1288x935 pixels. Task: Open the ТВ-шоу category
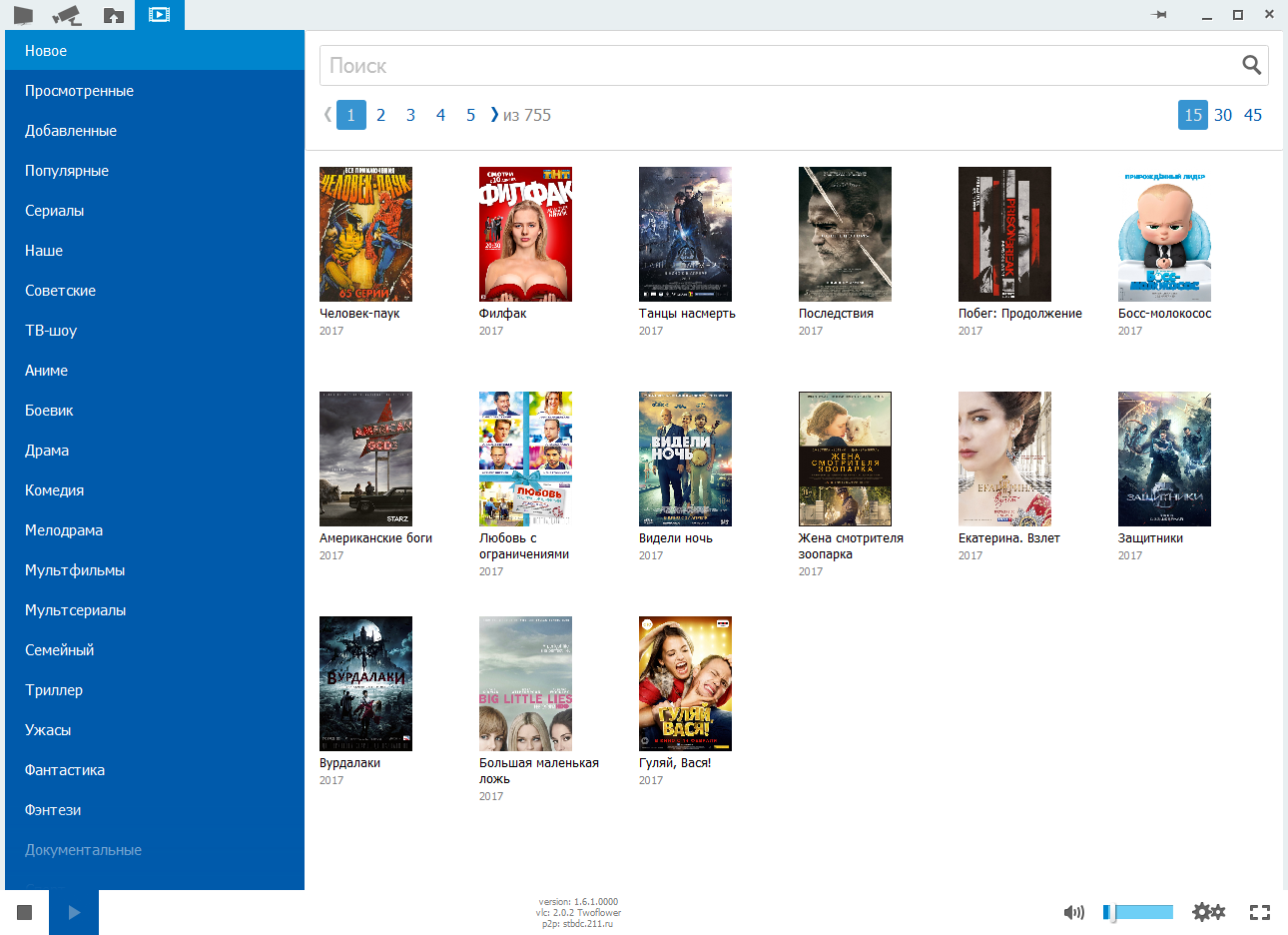(155, 330)
